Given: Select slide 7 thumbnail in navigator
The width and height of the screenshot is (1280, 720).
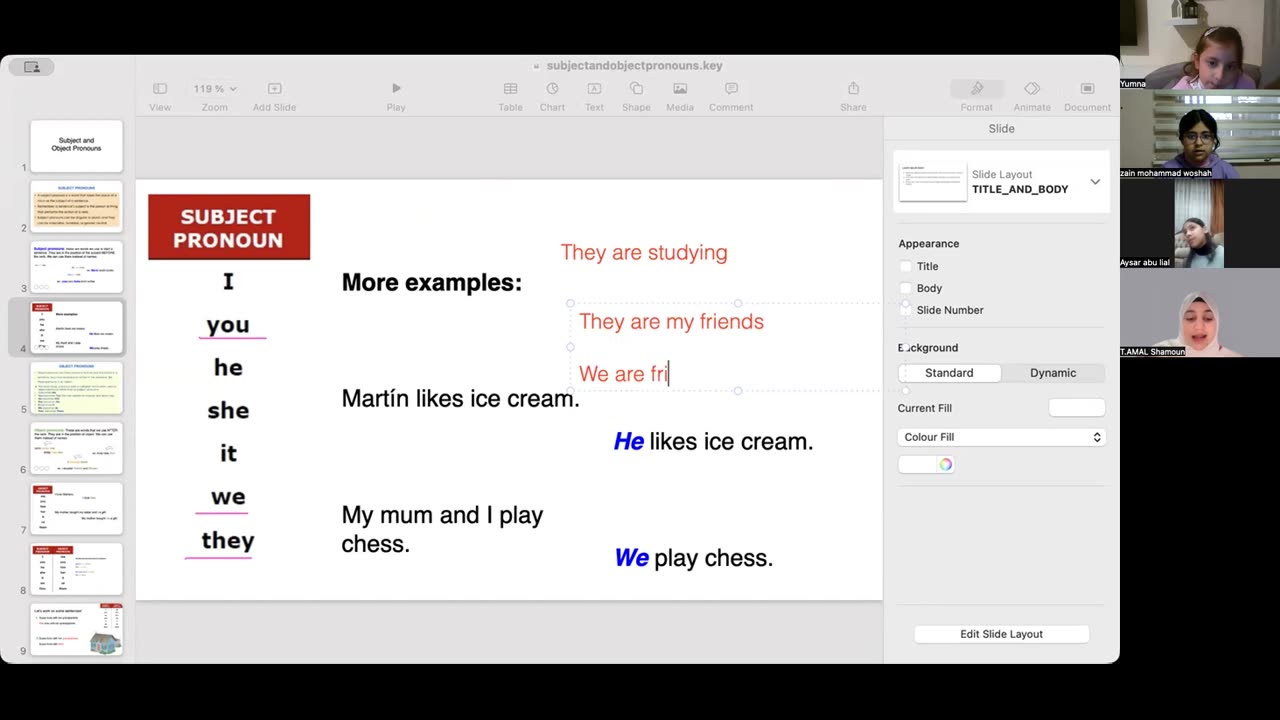Looking at the screenshot, I should click(x=76, y=508).
